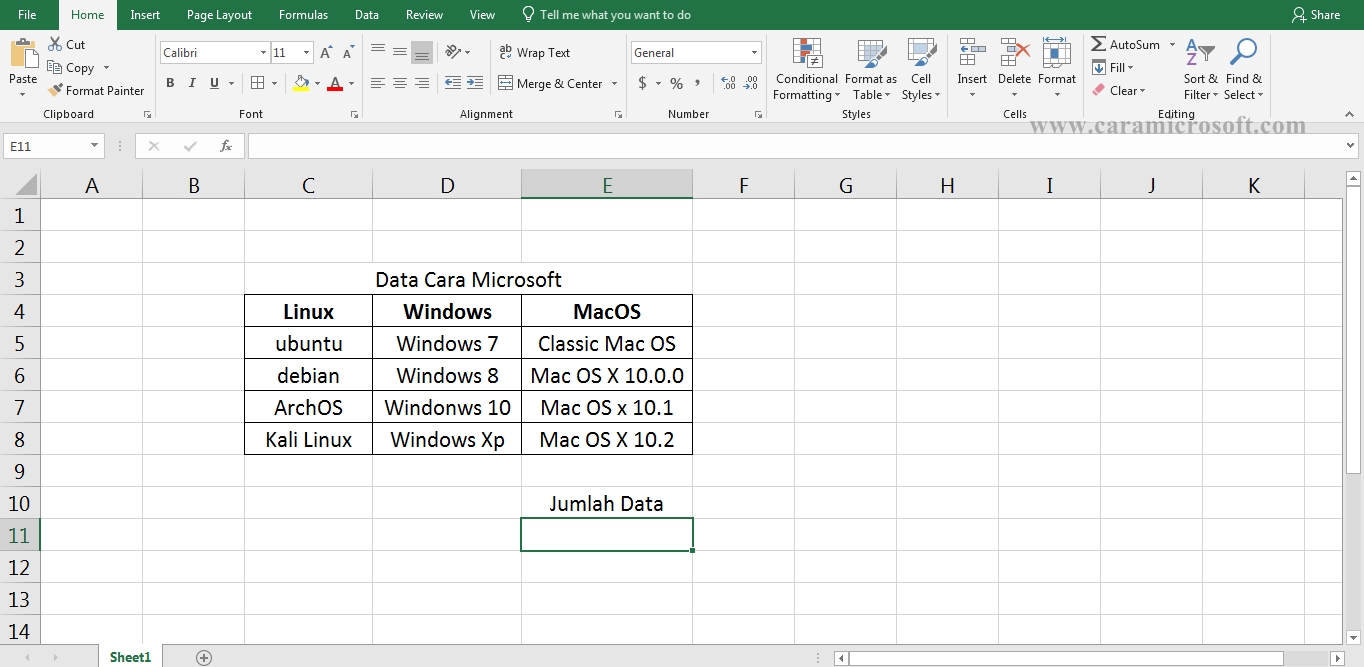Toggle Wrap Text on

point(534,52)
